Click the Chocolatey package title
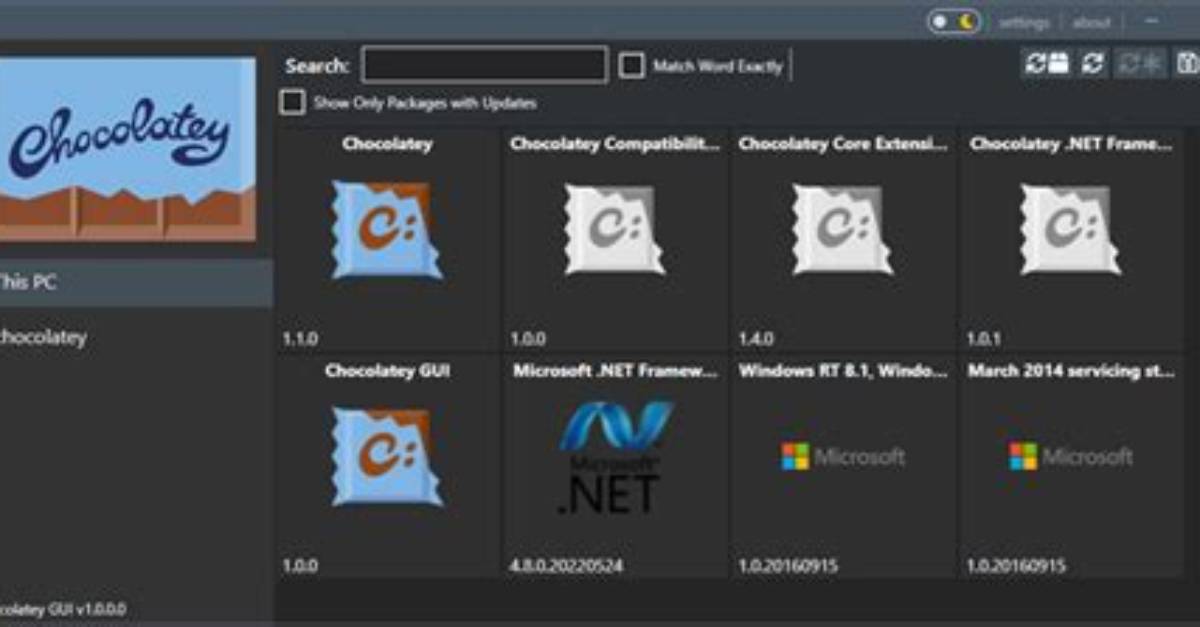The image size is (1200, 627). point(387,144)
